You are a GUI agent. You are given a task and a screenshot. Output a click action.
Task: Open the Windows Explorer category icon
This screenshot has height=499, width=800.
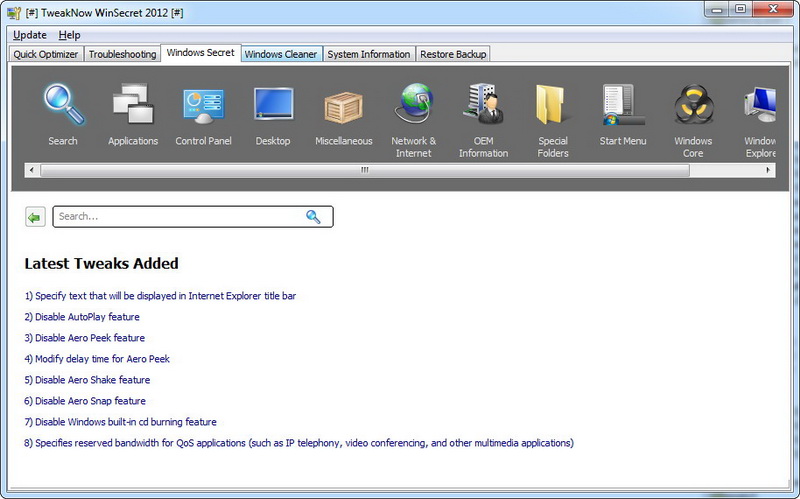760,105
